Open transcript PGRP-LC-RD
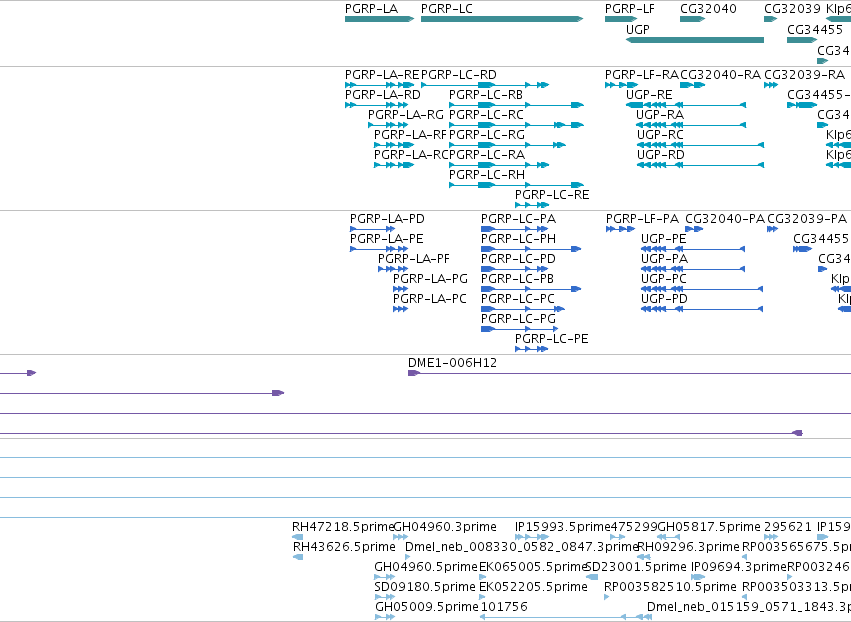Image resolution: width=851 pixels, height=622 pixels. pyautogui.click(x=485, y=85)
